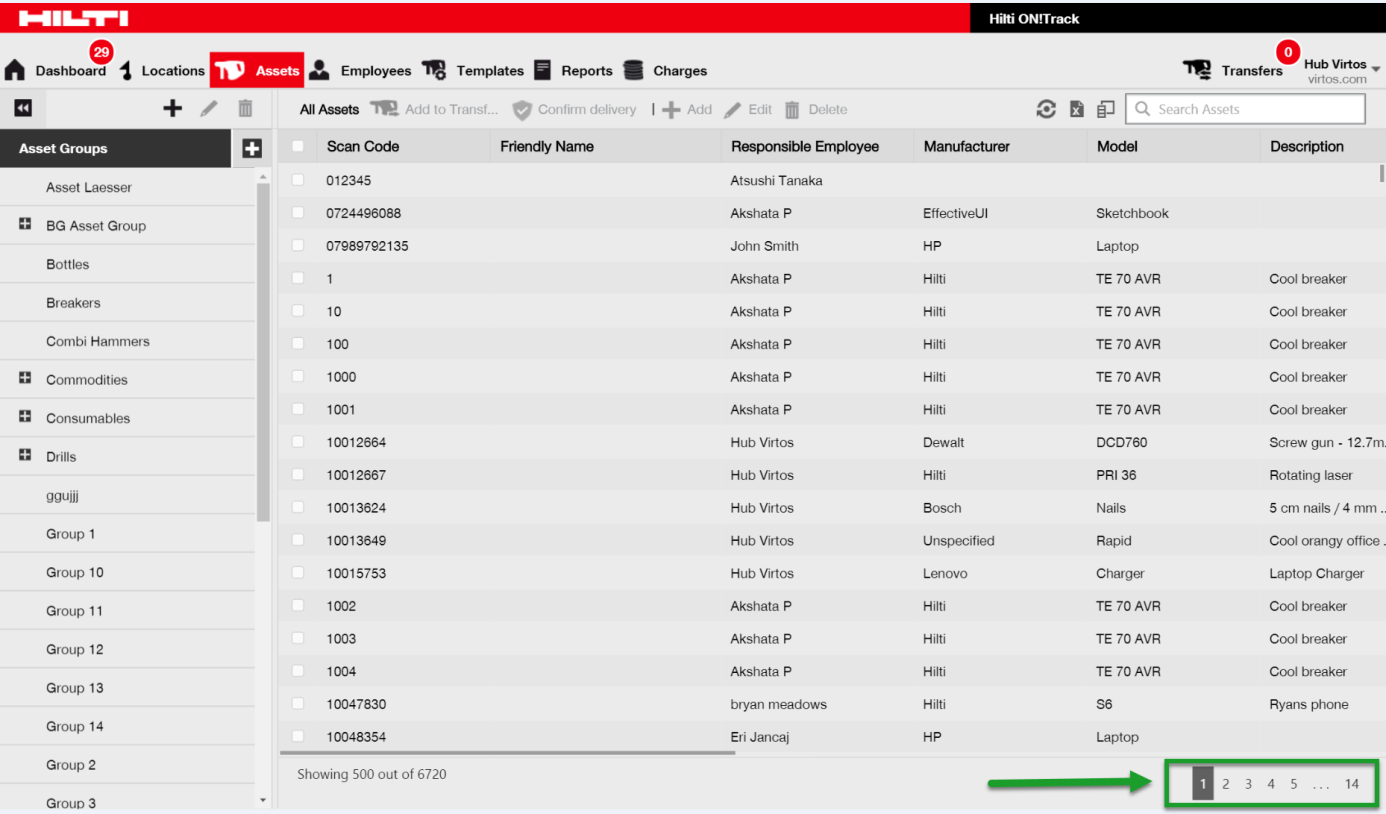Click the sidebar trash delete icon

tap(245, 108)
